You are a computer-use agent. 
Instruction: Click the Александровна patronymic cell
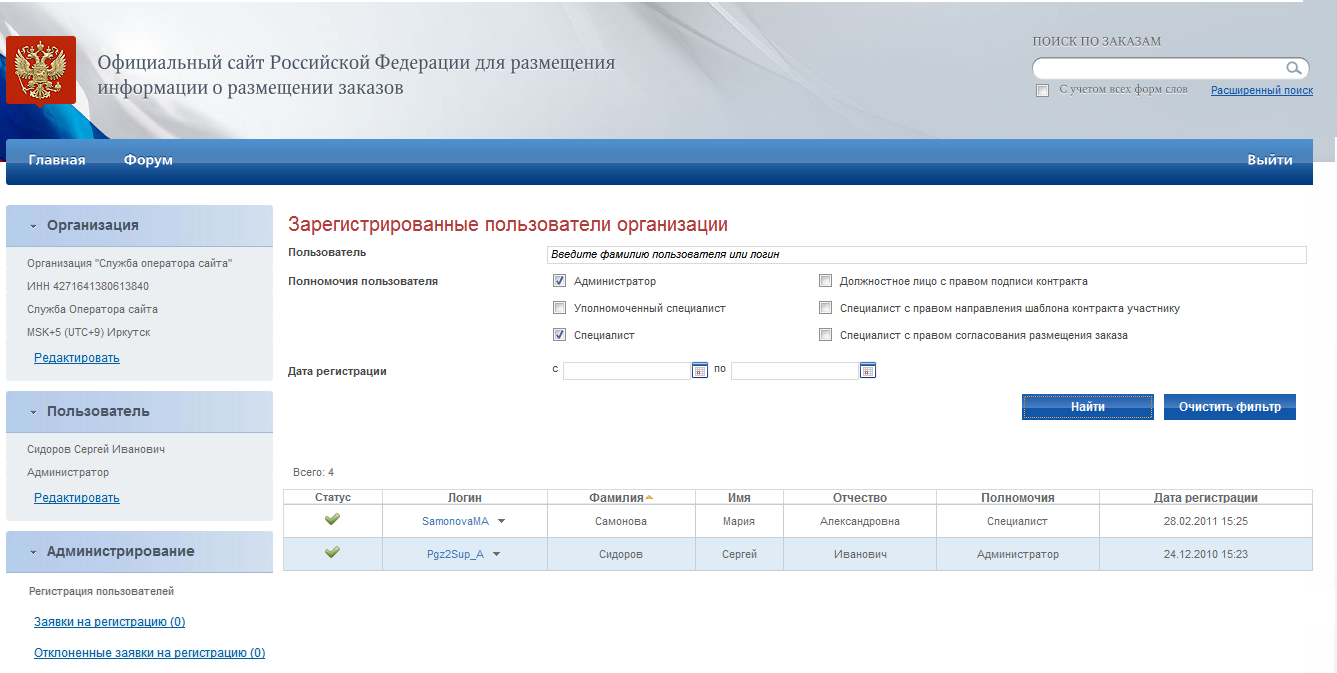pyautogui.click(x=860, y=521)
